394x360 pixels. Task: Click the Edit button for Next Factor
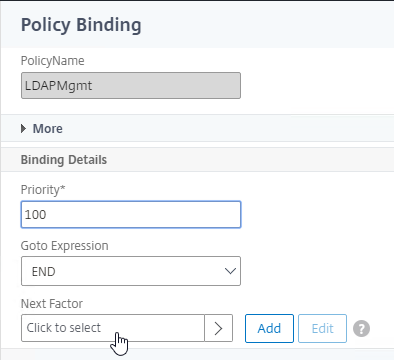coord(322,328)
